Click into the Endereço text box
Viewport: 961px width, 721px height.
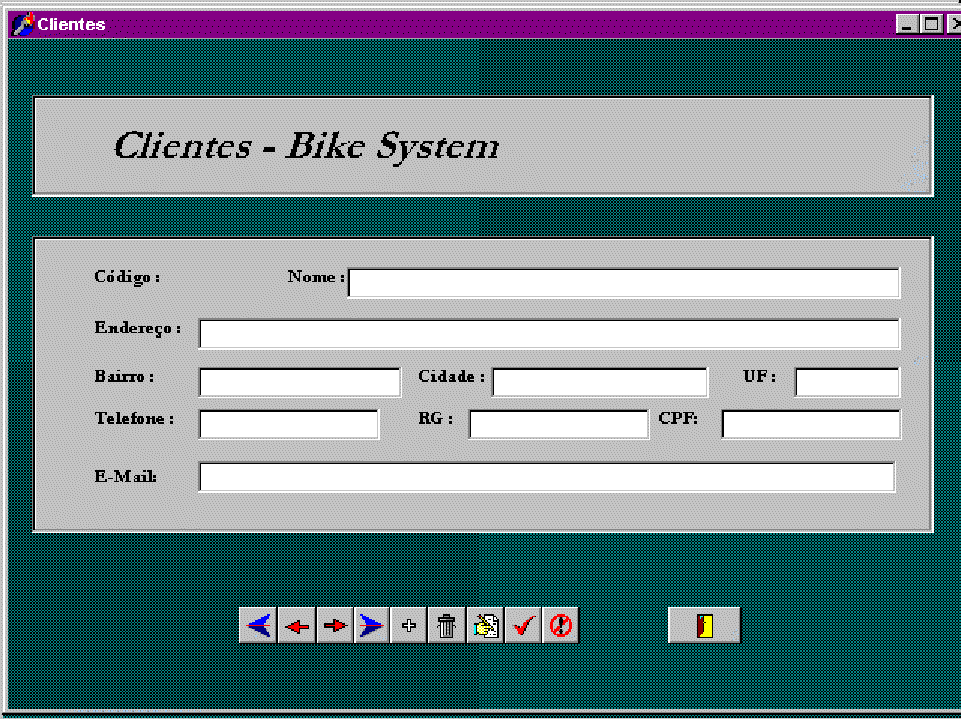549,334
